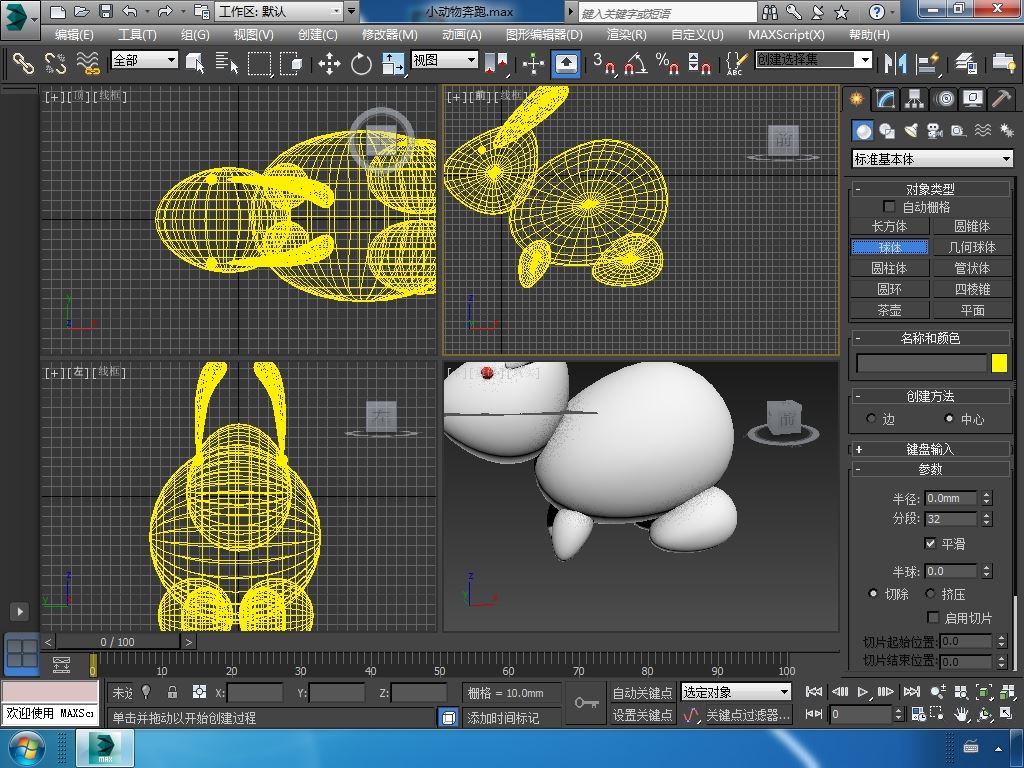Click the Mirror tool icon
The height and width of the screenshot is (768, 1024).
pos(894,64)
